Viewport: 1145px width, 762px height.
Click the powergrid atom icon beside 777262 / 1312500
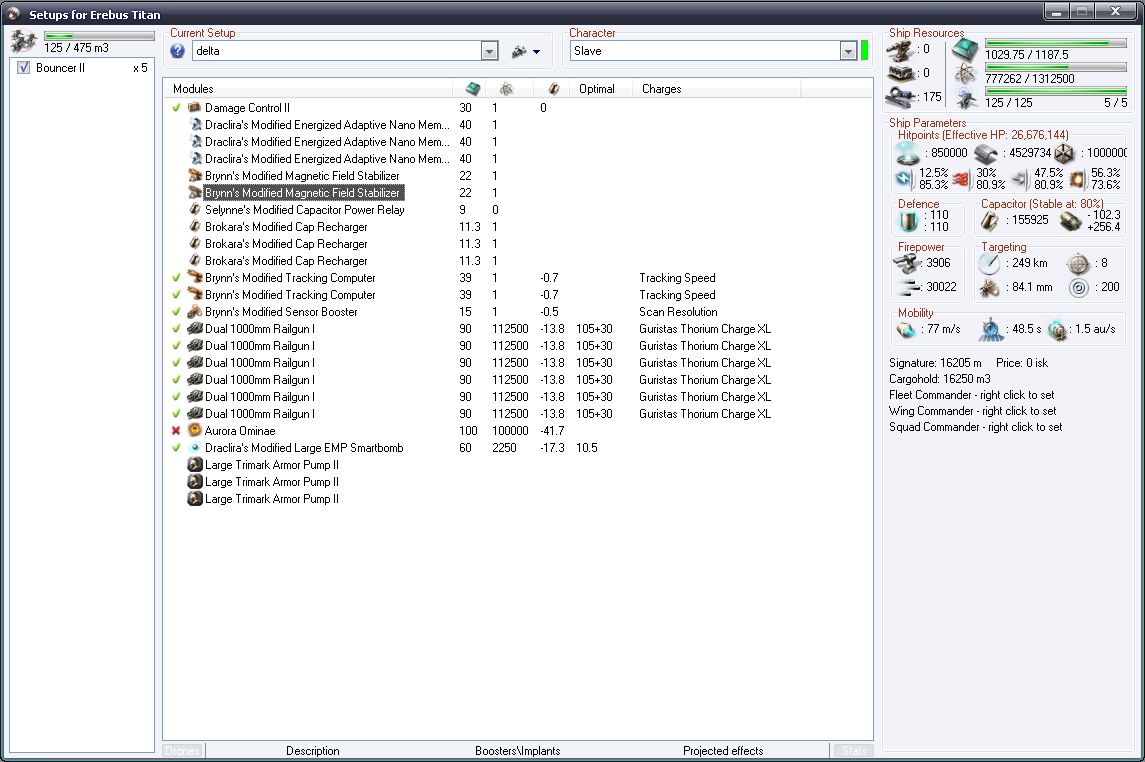[x=965, y=74]
